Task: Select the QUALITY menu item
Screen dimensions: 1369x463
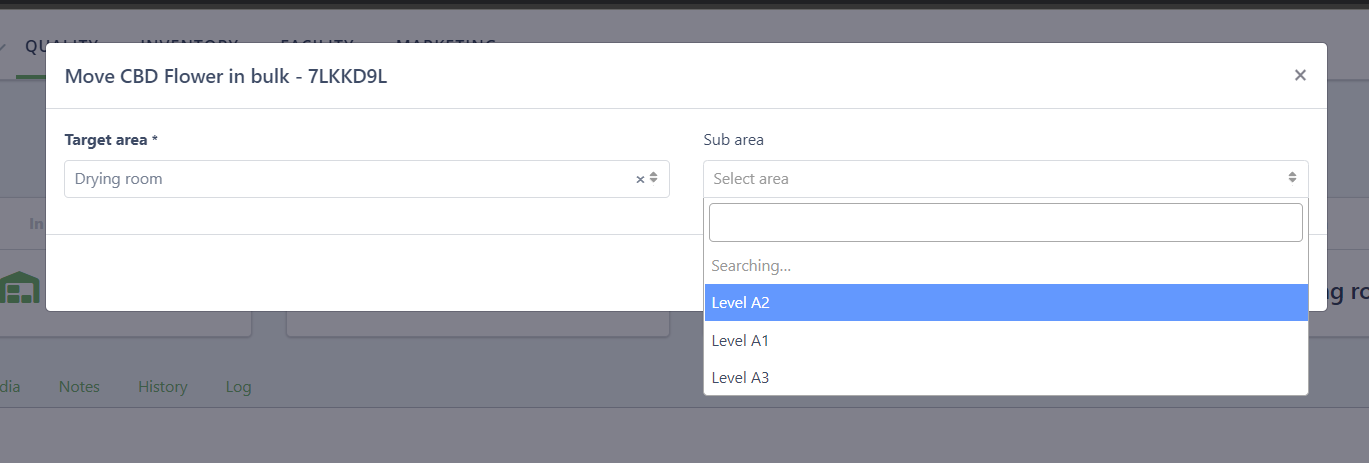Action: pyautogui.click(x=61, y=45)
